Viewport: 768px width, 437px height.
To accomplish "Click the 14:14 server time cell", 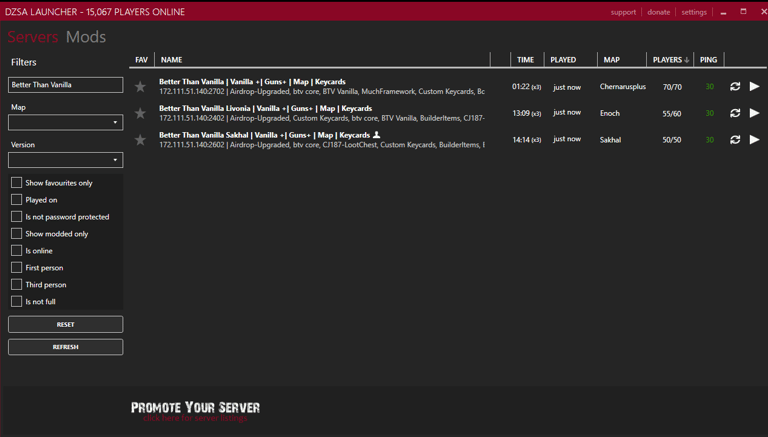I will pyautogui.click(x=527, y=140).
